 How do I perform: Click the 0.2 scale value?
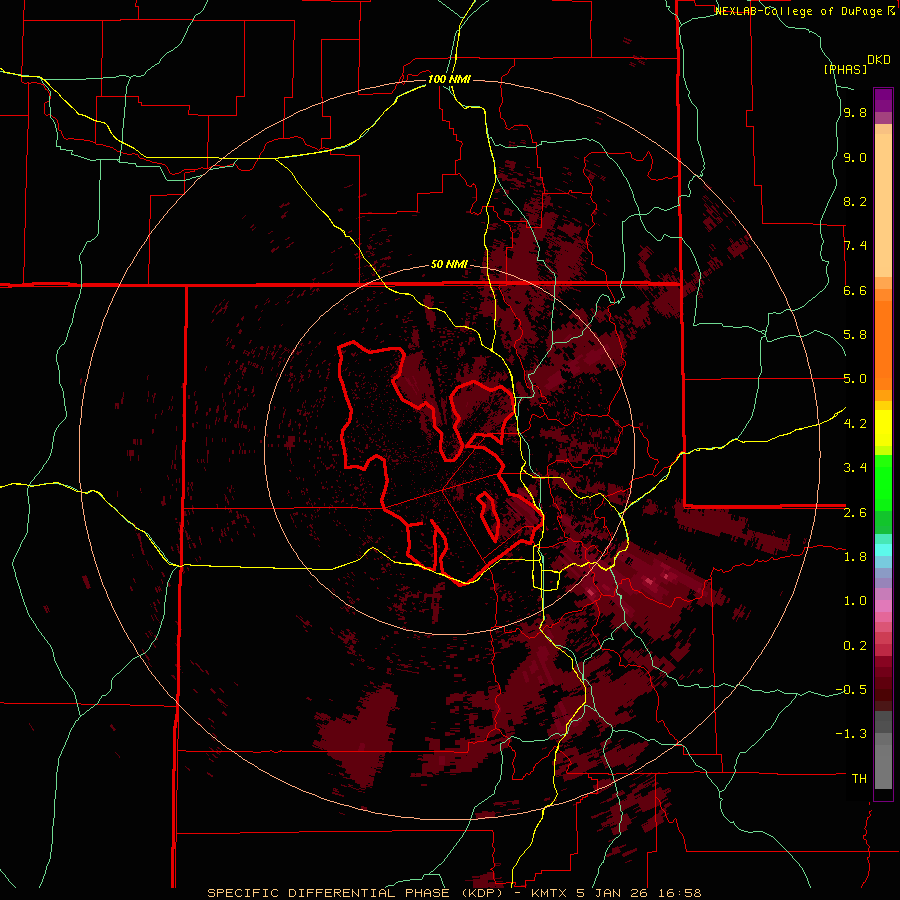point(855,646)
